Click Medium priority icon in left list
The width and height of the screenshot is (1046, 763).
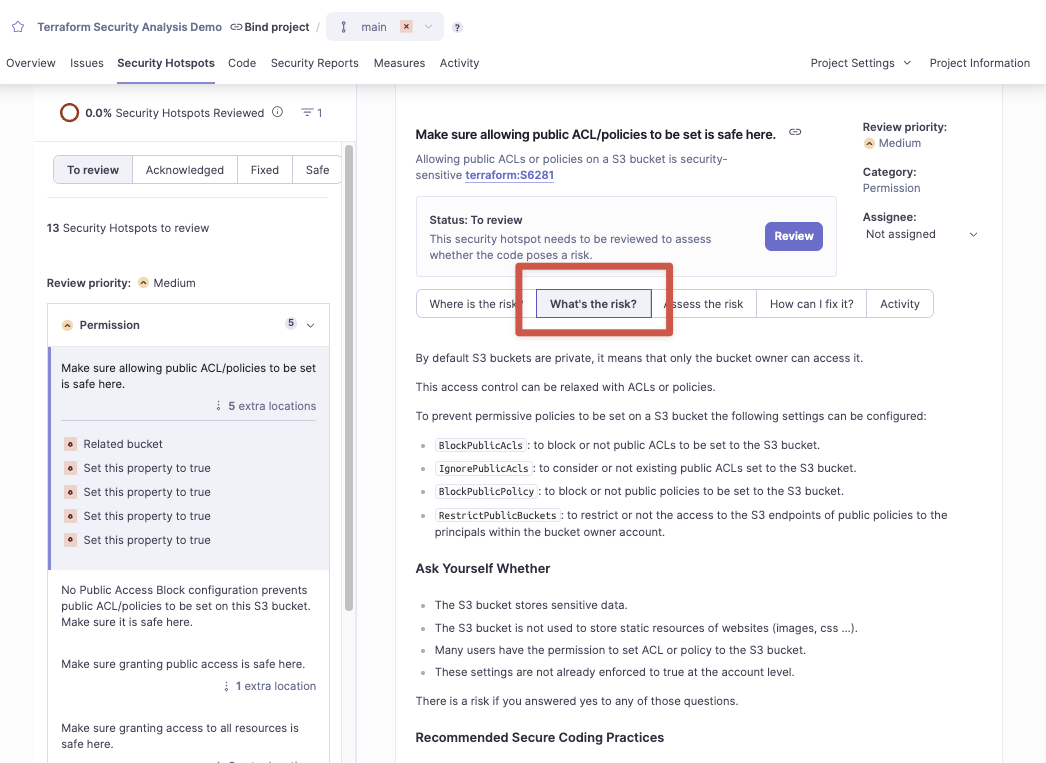pos(143,283)
